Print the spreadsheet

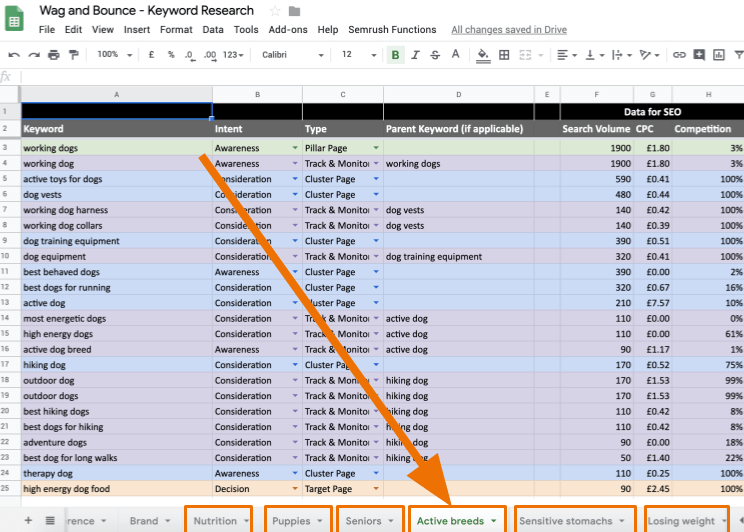click(54, 55)
